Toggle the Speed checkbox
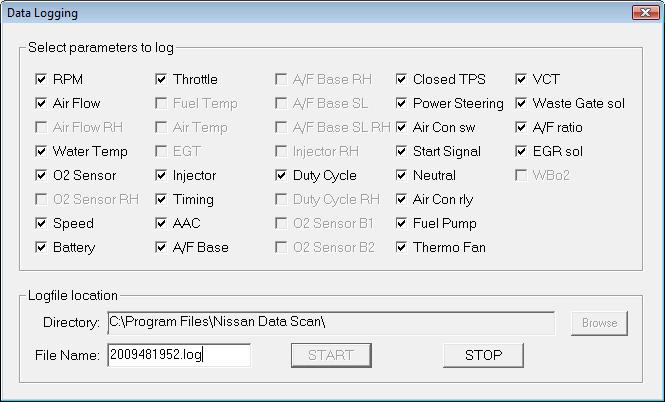 point(41,223)
